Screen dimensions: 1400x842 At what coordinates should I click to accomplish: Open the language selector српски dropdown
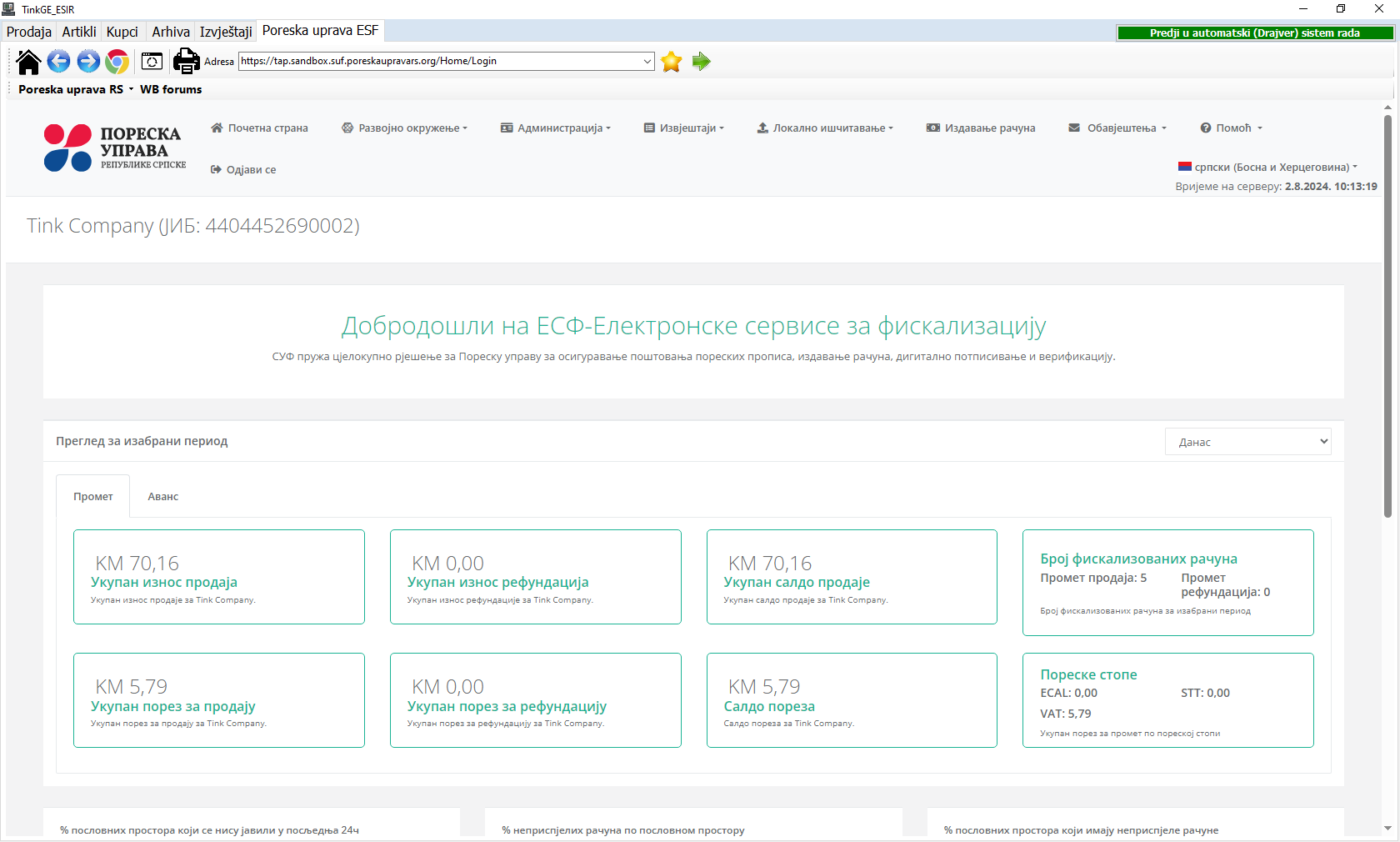coord(1268,168)
